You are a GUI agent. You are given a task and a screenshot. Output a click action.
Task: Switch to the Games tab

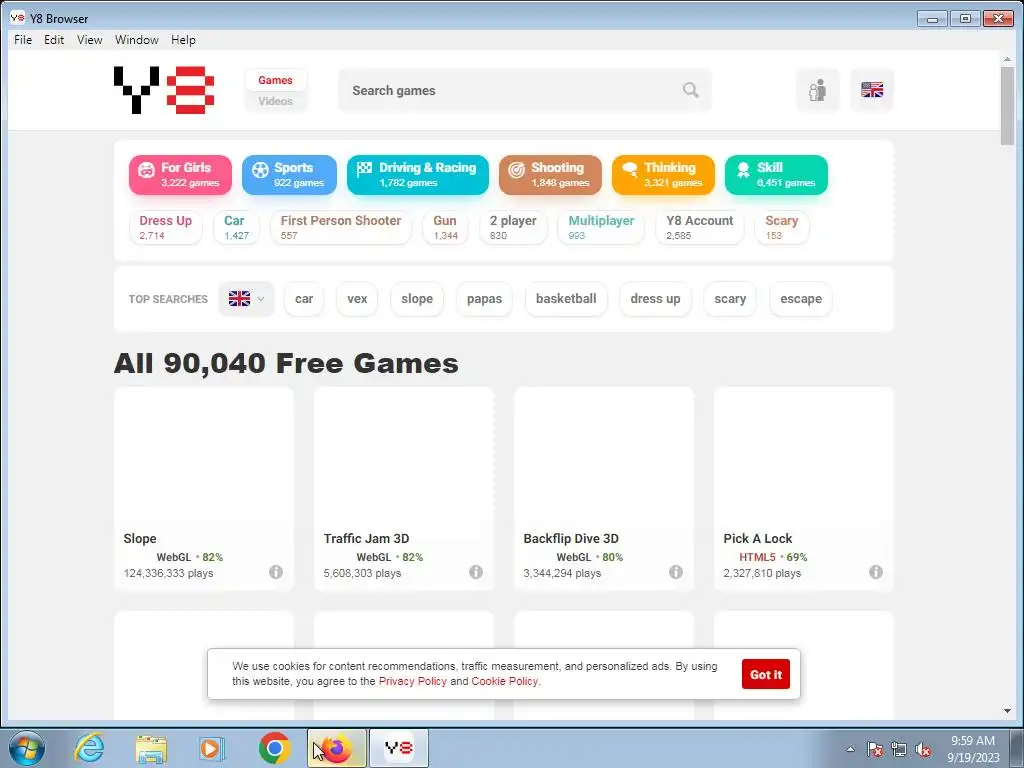[275, 80]
